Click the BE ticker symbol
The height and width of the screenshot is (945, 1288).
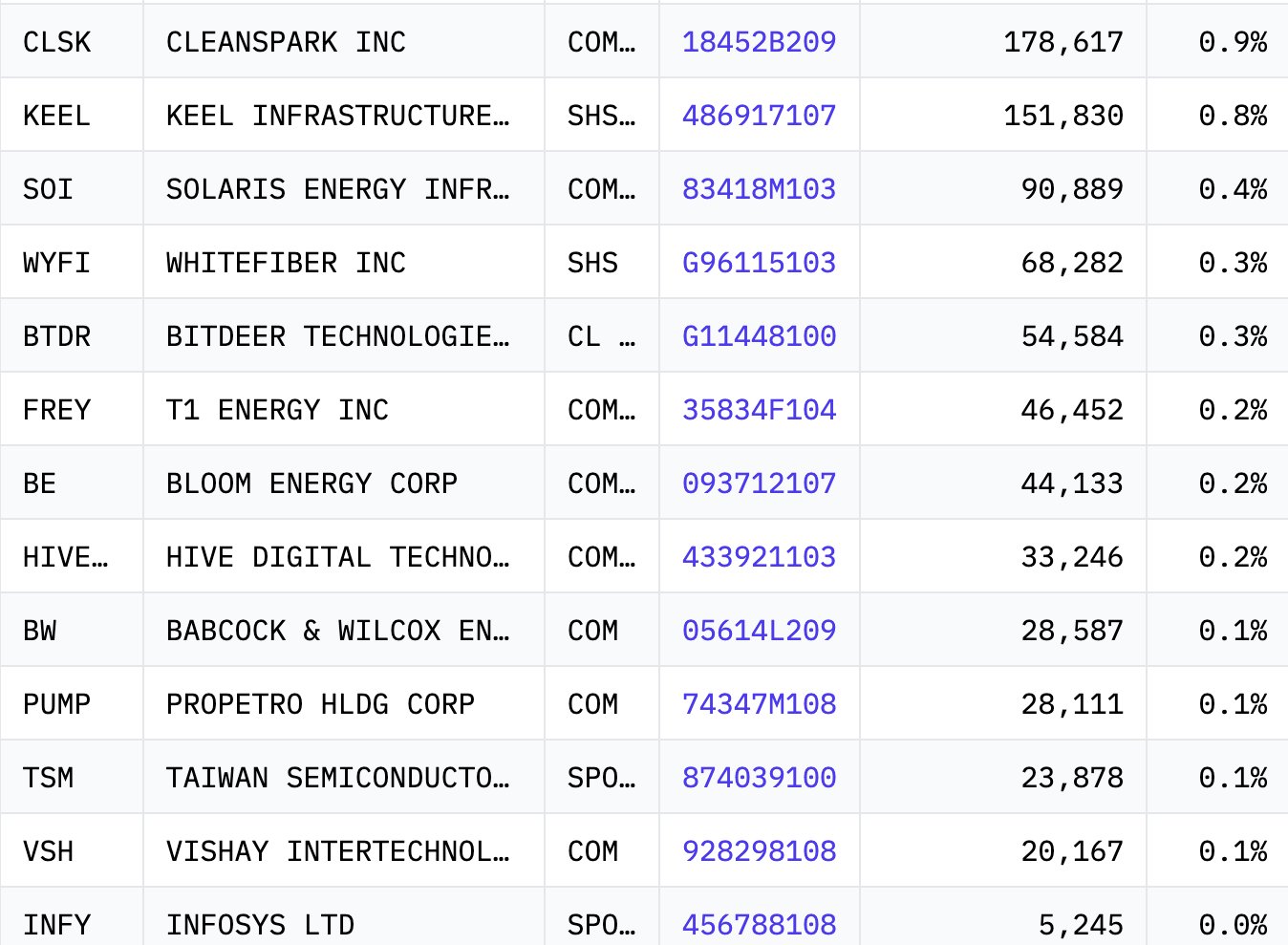40,483
